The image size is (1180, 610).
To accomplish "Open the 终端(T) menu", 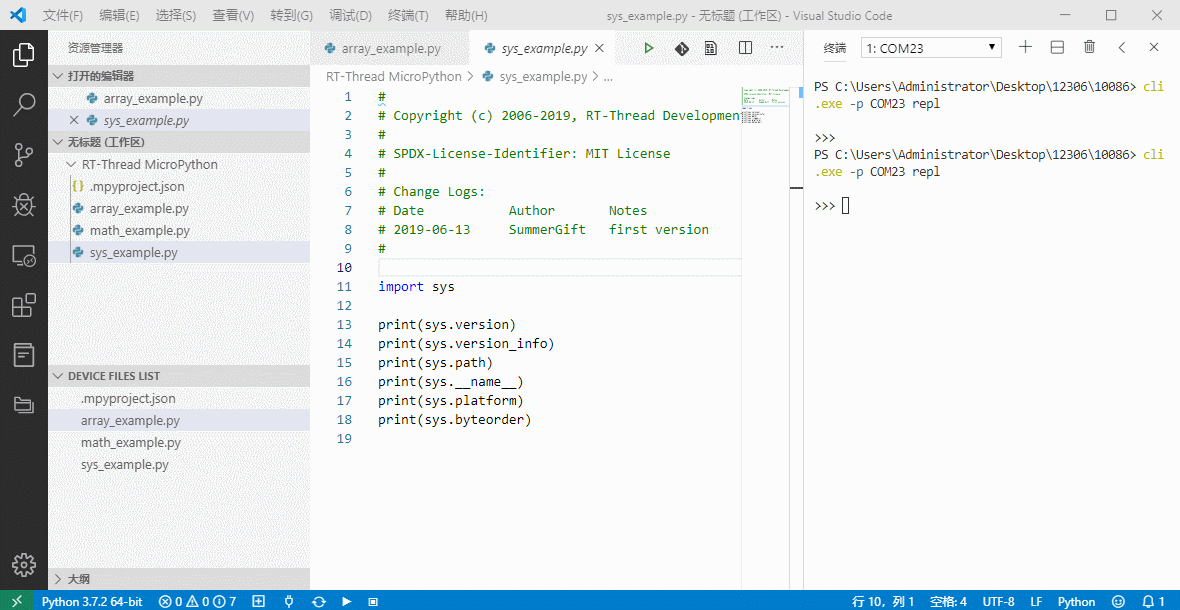I will click(x=407, y=16).
